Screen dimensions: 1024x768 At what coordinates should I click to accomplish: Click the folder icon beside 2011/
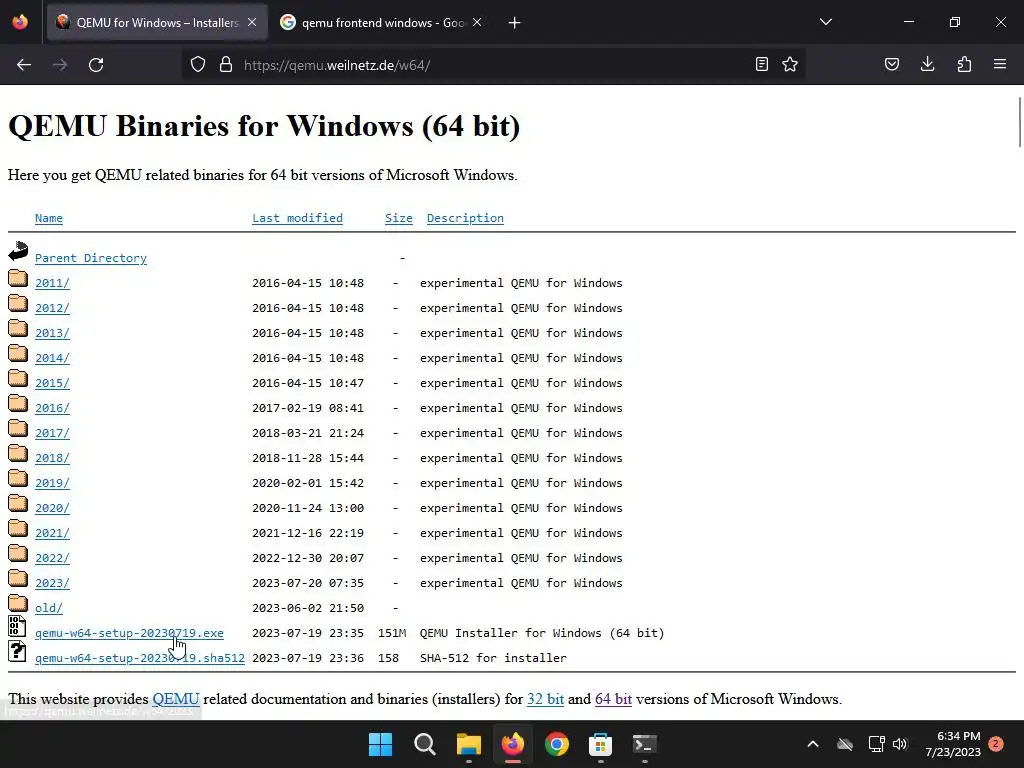point(18,279)
